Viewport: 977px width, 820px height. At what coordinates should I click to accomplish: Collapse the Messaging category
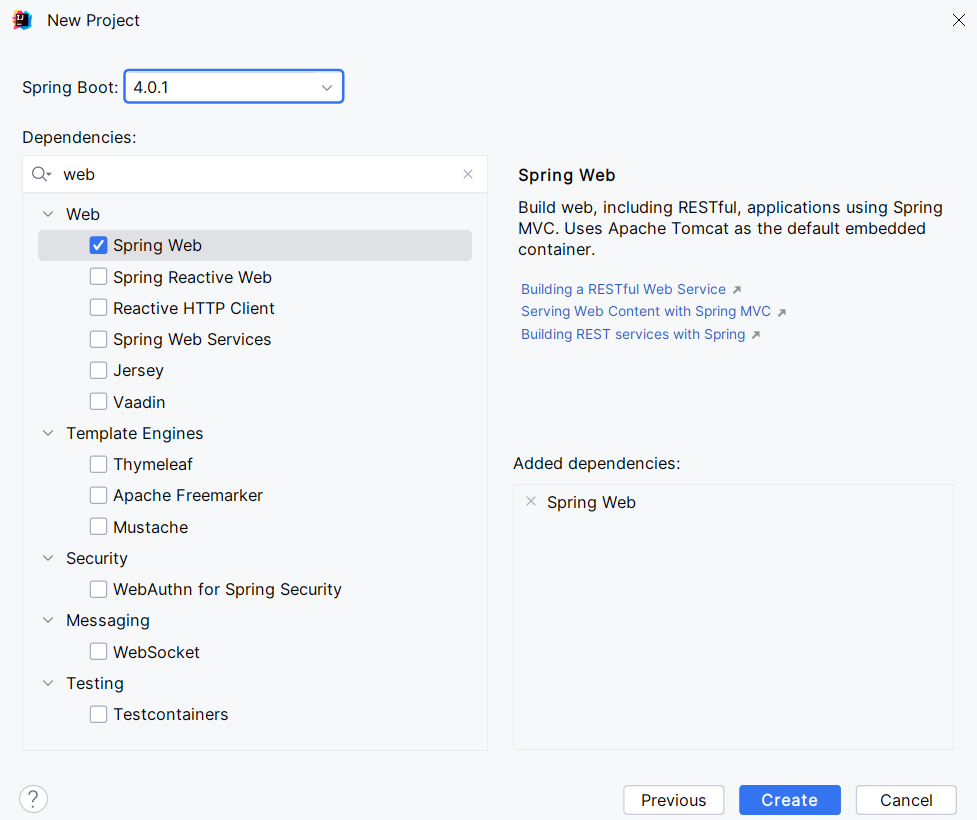tap(48, 620)
